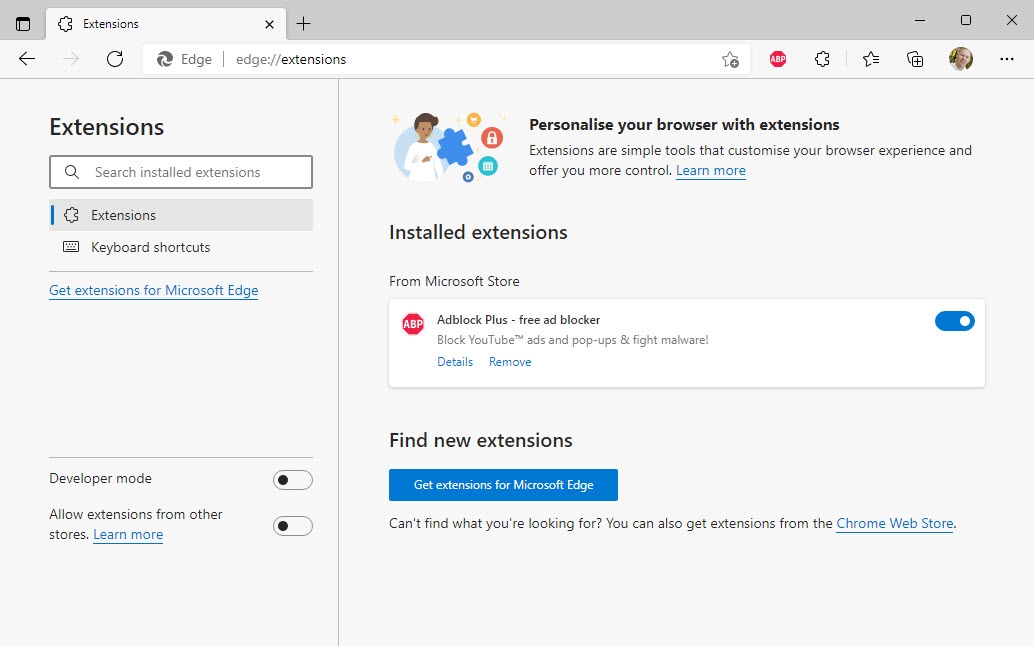Click the Adblock Plus logo in extension card
Screen dimensions: 1034x646
pyautogui.click(x=413, y=324)
